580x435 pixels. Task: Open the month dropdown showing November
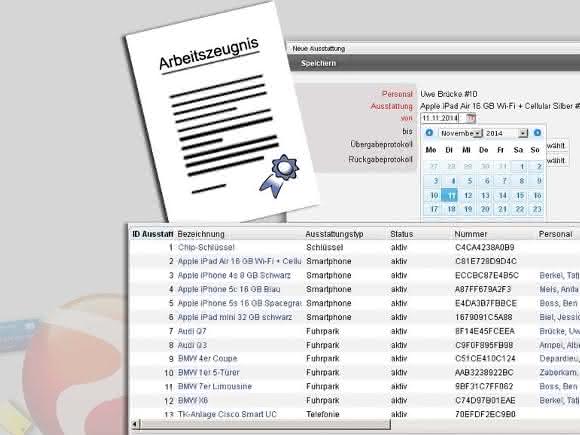[461, 133]
